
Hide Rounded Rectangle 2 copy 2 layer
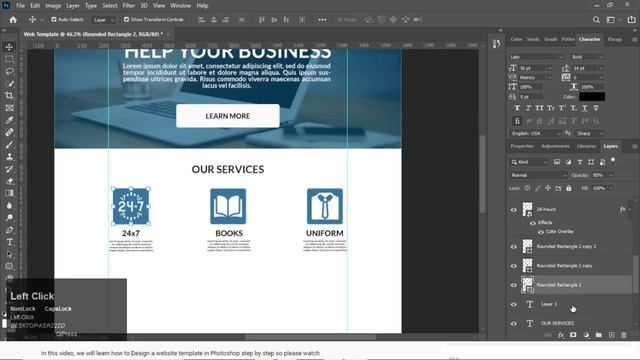(x=513, y=247)
